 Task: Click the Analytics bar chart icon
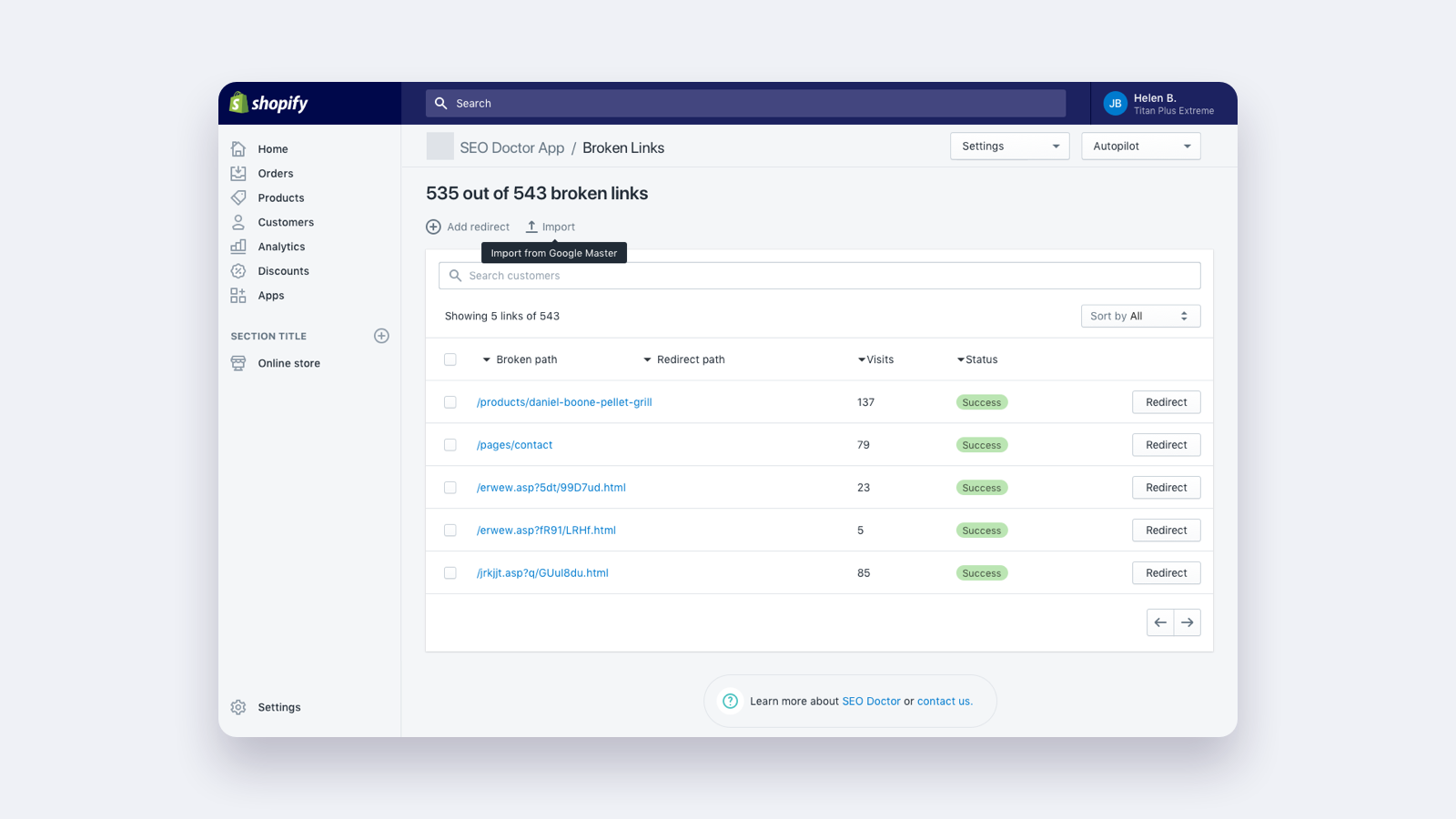click(x=238, y=247)
